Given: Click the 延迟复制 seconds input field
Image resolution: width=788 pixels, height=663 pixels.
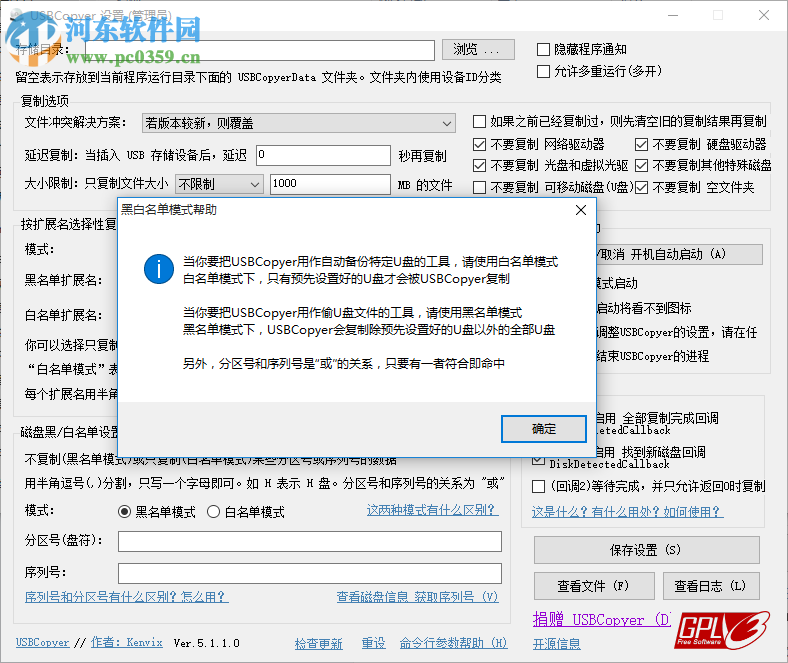Looking at the screenshot, I should pyautogui.click(x=323, y=155).
